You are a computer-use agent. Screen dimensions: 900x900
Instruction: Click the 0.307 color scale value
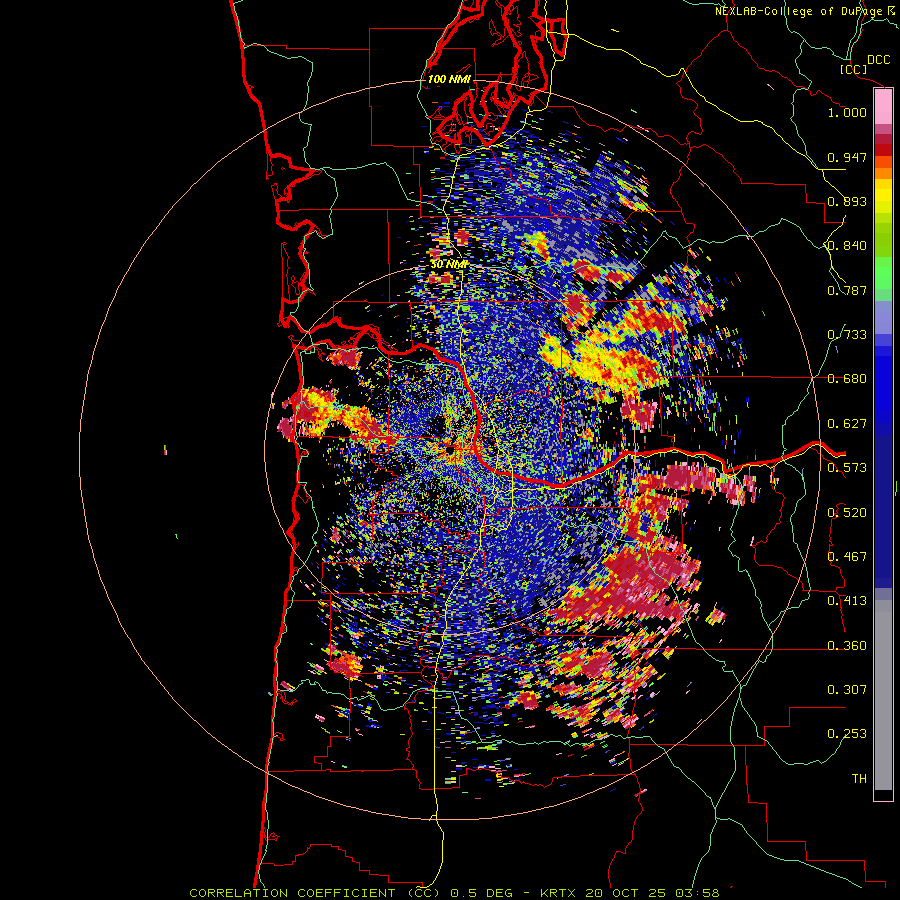(847, 690)
